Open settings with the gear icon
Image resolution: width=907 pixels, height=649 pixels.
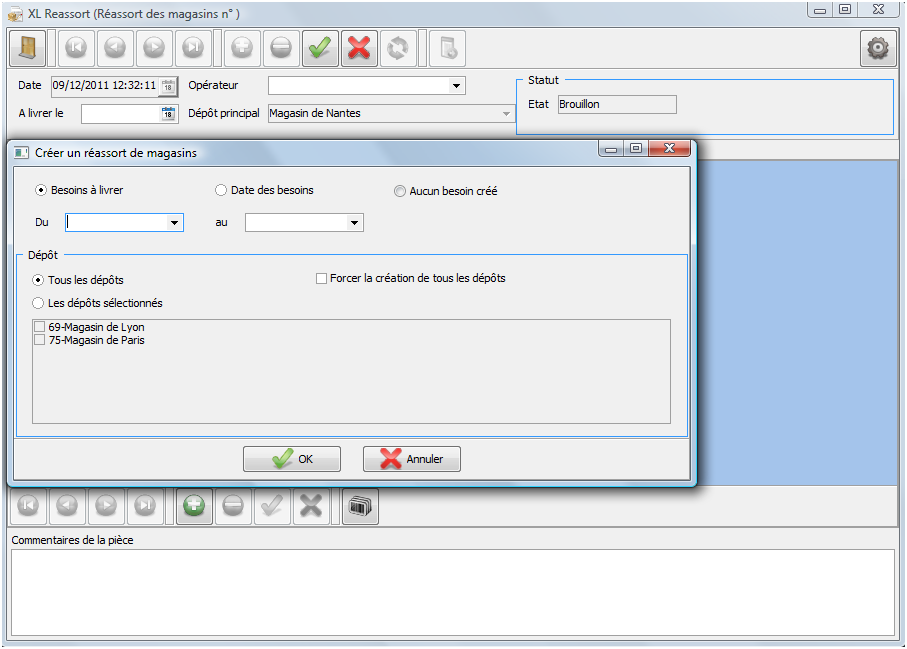877,48
